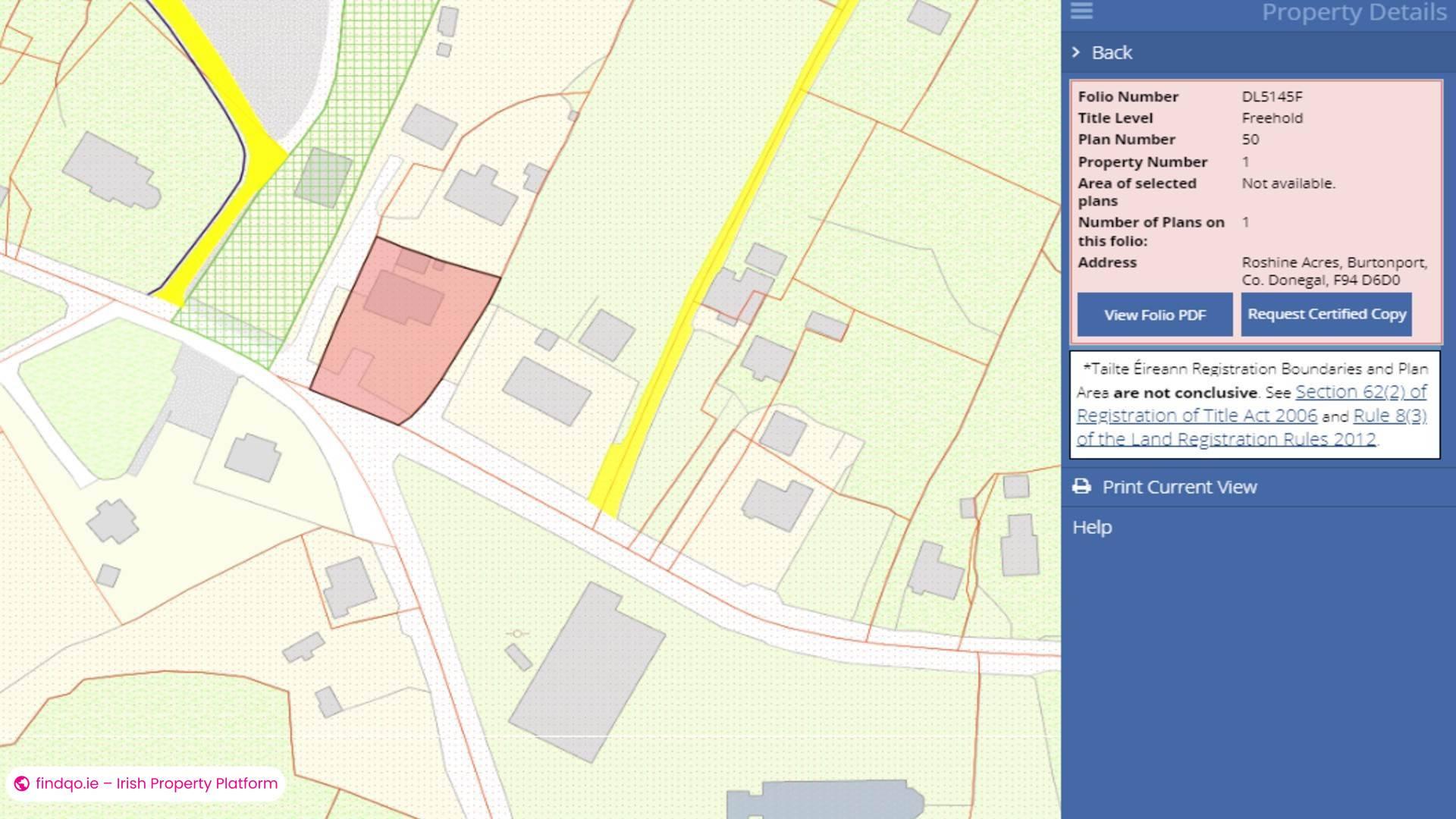Image resolution: width=1456 pixels, height=819 pixels.
Task: Click the Back chevron arrow
Action: [x=1076, y=52]
